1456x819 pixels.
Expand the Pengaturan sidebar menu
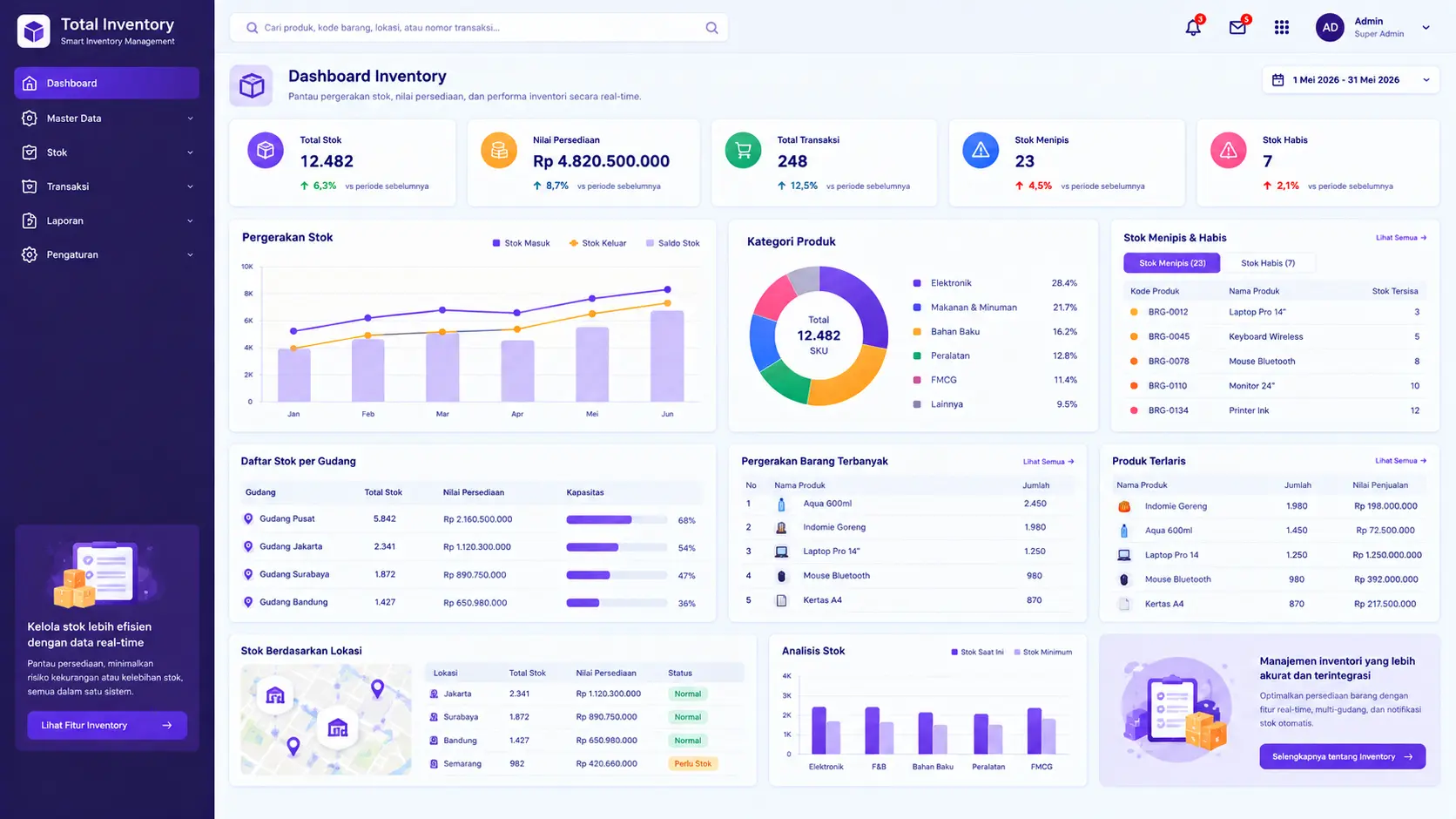[106, 254]
